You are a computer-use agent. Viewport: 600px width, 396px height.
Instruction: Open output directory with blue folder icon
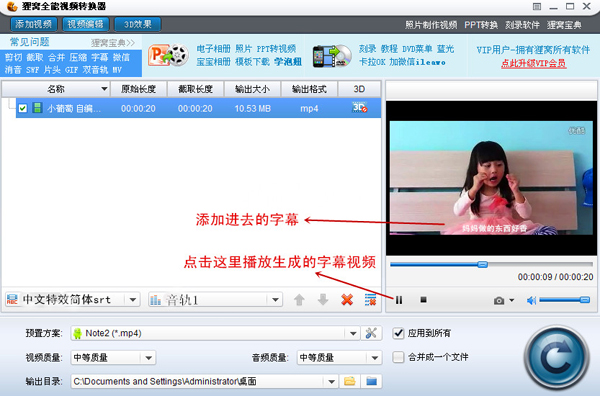[372, 381]
